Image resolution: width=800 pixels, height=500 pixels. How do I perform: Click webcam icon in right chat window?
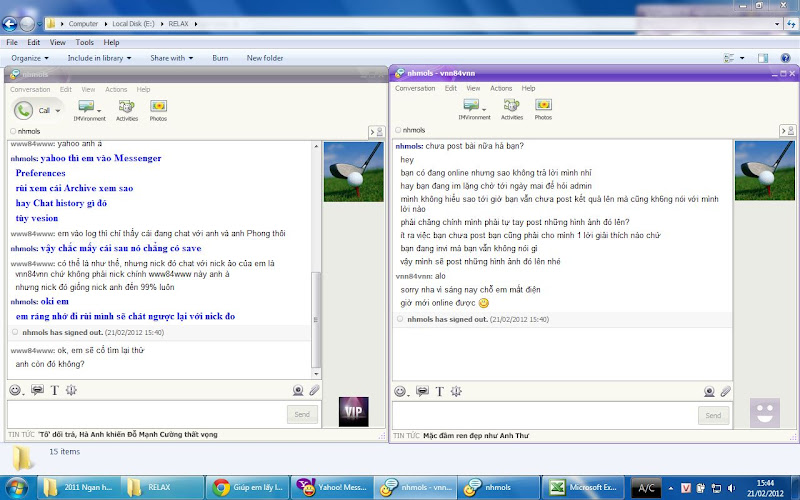pyautogui.click(x=709, y=391)
